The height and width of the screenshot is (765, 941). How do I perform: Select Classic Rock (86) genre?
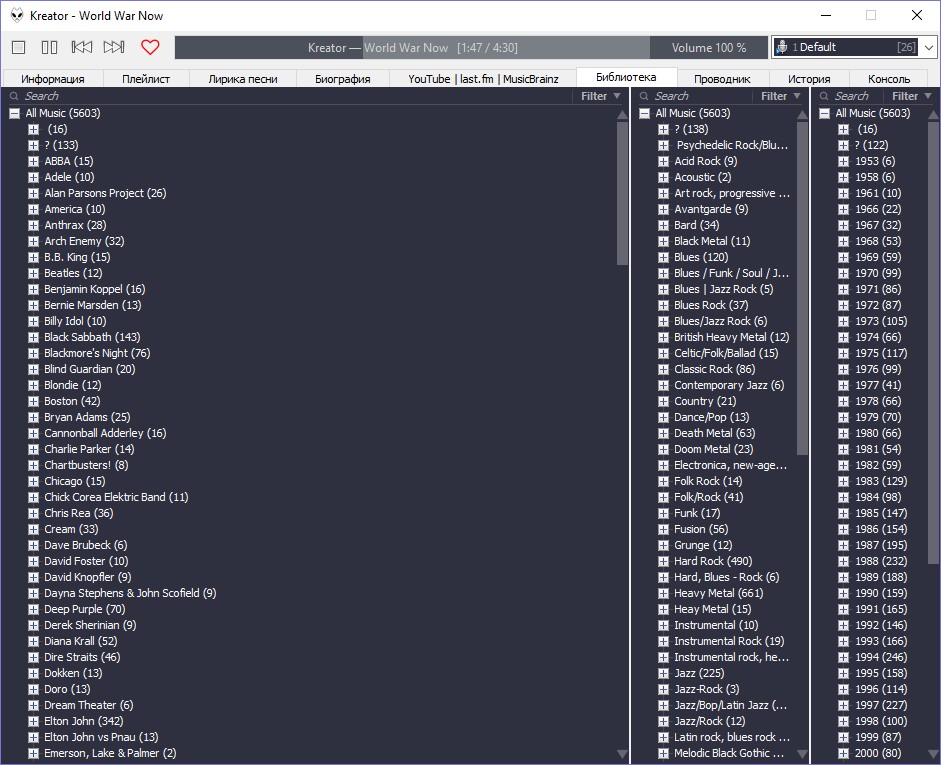tap(715, 369)
